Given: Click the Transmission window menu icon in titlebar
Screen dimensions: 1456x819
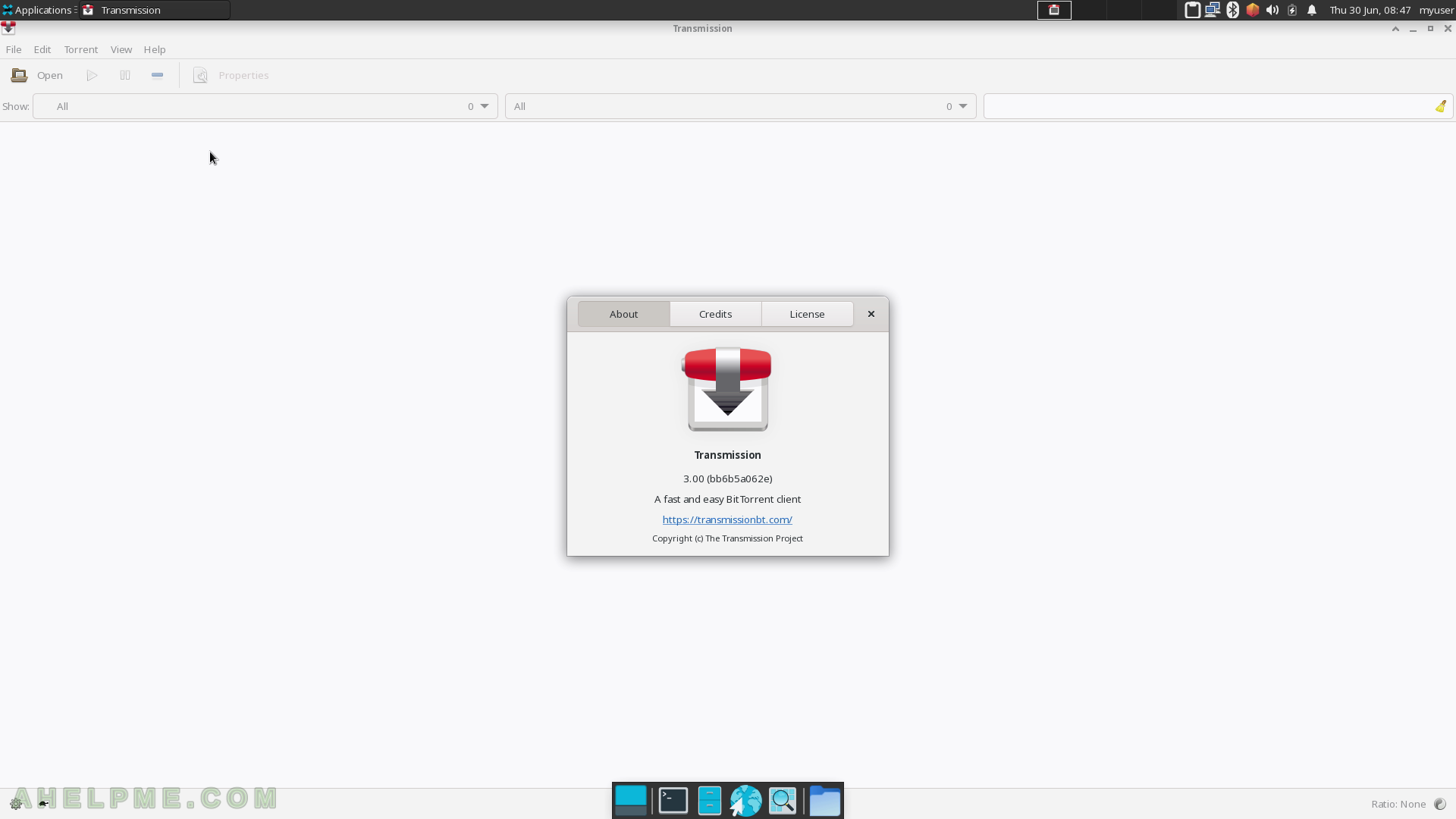Looking at the screenshot, I should (8, 28).
